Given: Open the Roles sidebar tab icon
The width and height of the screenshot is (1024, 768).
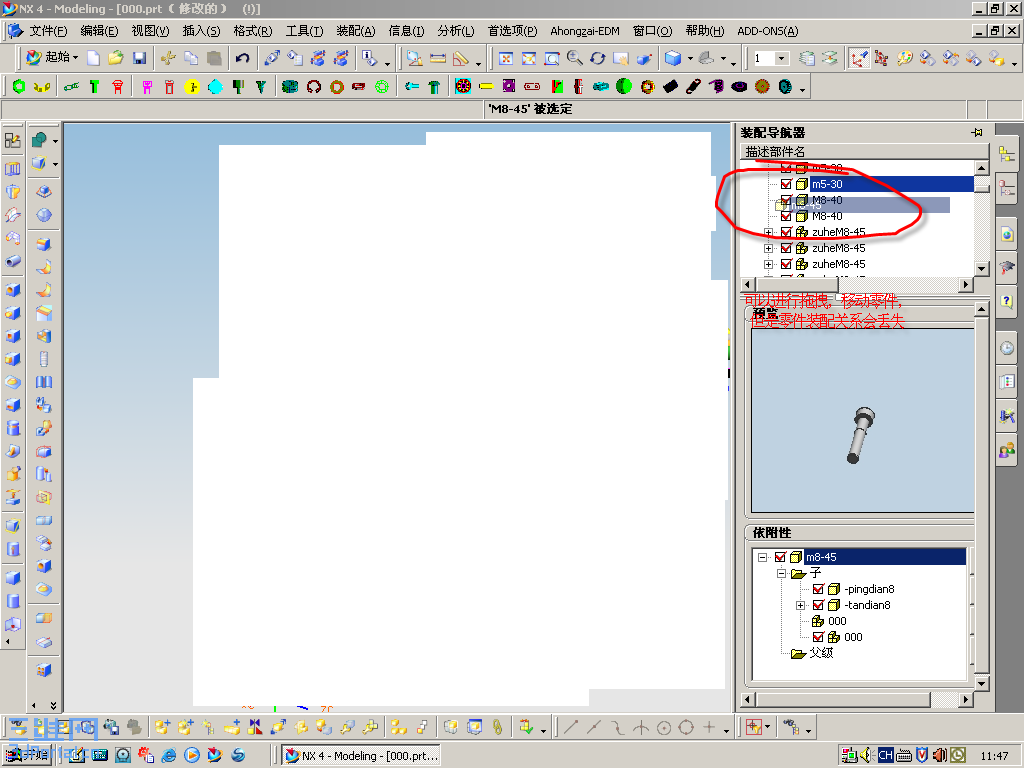Looking at the screenshot, I should coord(1007,449).
